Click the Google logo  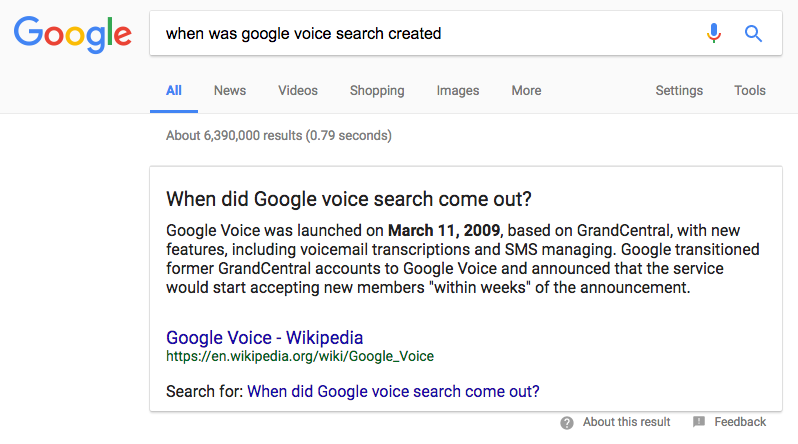tap(73, 34)
